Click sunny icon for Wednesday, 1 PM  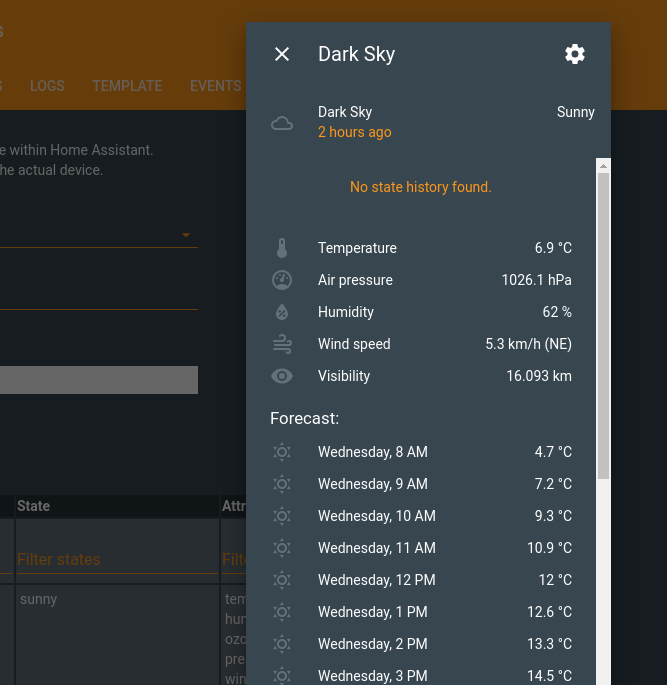click(x=282, y=612)
